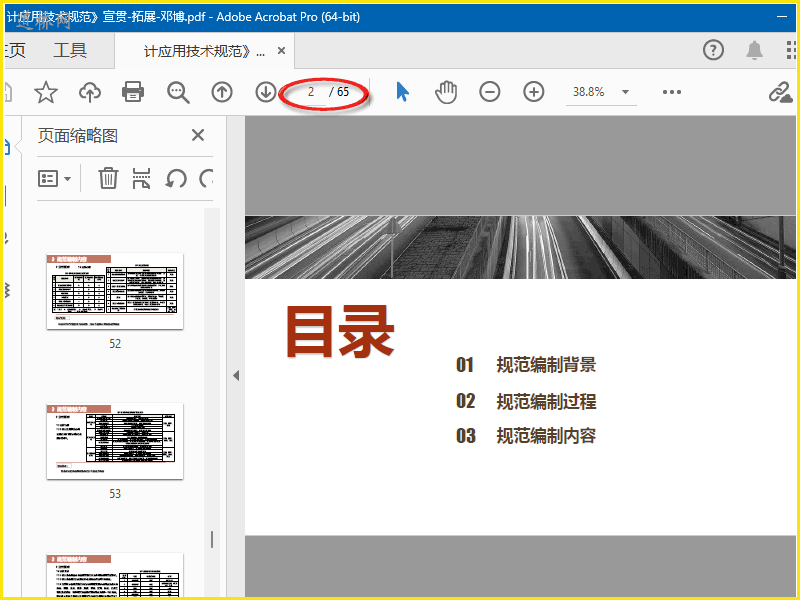Click the '02 规范编制过程' contents entry
The height and width of the screenshot is (600, 800).
pos(526,401)
